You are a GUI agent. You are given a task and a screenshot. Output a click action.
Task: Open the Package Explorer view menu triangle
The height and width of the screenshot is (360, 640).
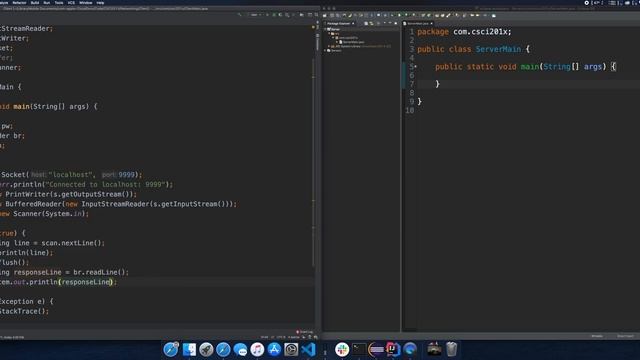click(x=384, y=23)
